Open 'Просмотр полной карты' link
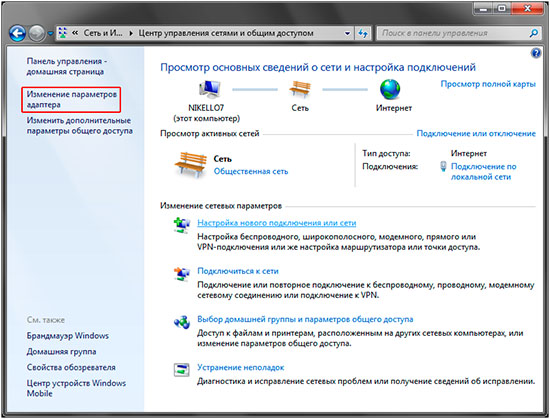 point(488,84)
